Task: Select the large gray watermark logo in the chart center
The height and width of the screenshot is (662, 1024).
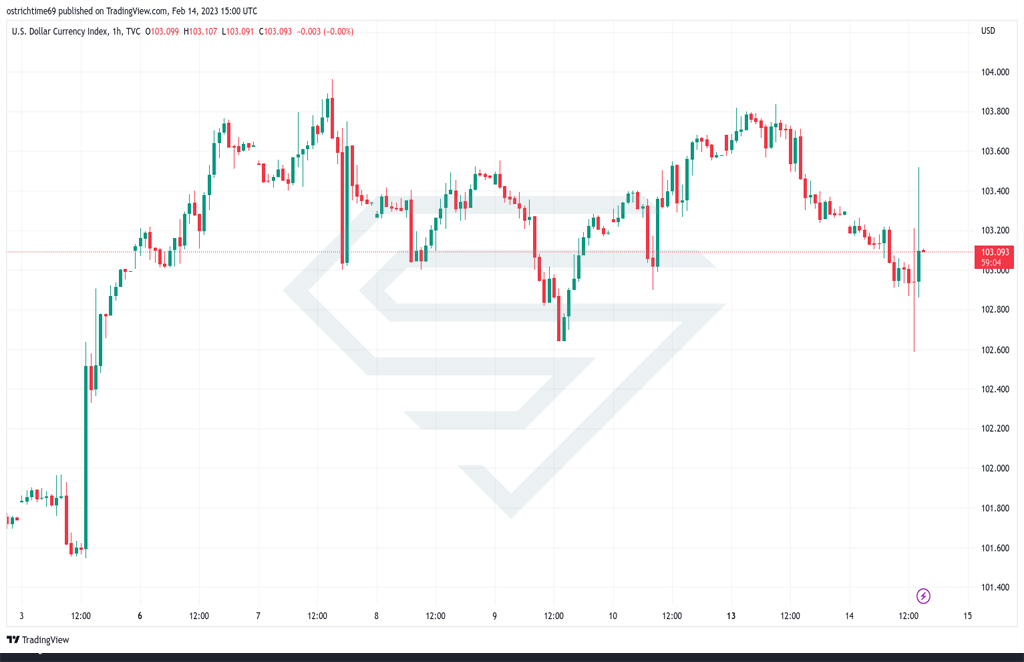Action: click(505, 356)
